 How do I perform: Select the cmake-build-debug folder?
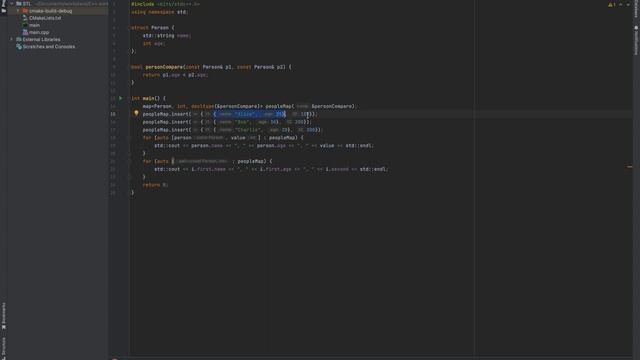click(51, 11)
